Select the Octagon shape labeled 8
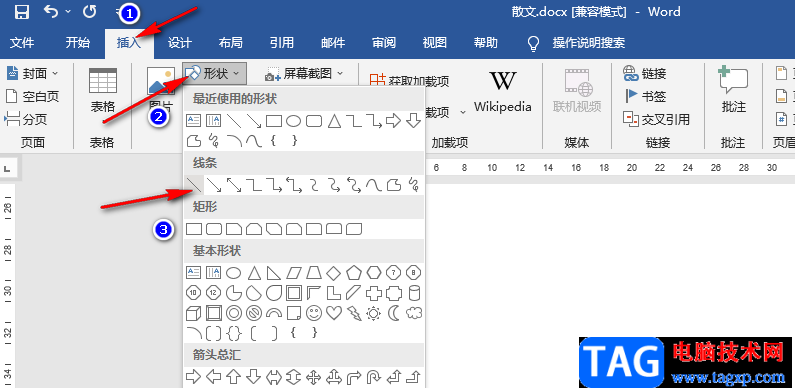Image resolution: width=795 pixels, height=388 pixels. pos(414,273)
